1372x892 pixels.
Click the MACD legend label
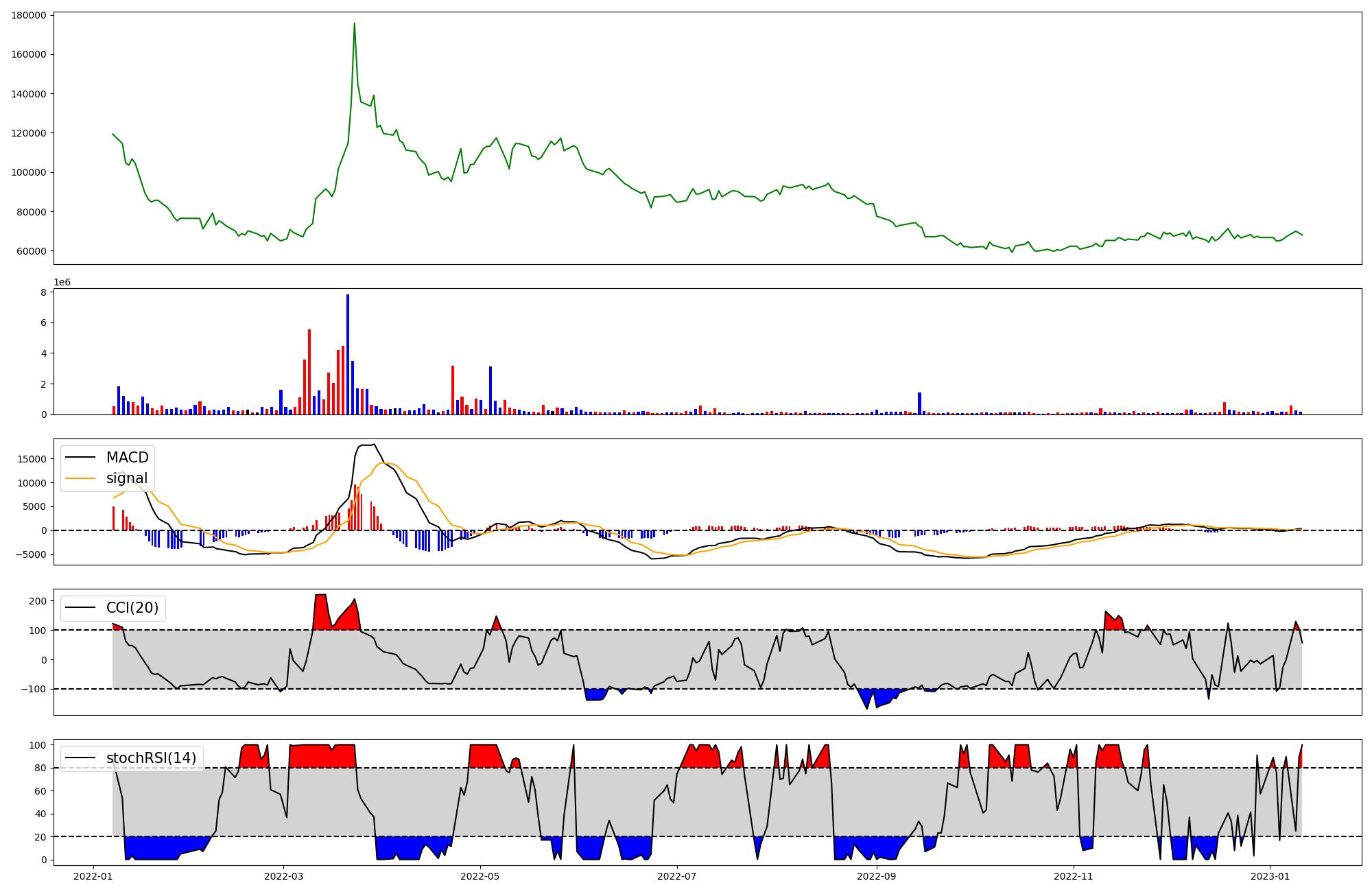127,458
